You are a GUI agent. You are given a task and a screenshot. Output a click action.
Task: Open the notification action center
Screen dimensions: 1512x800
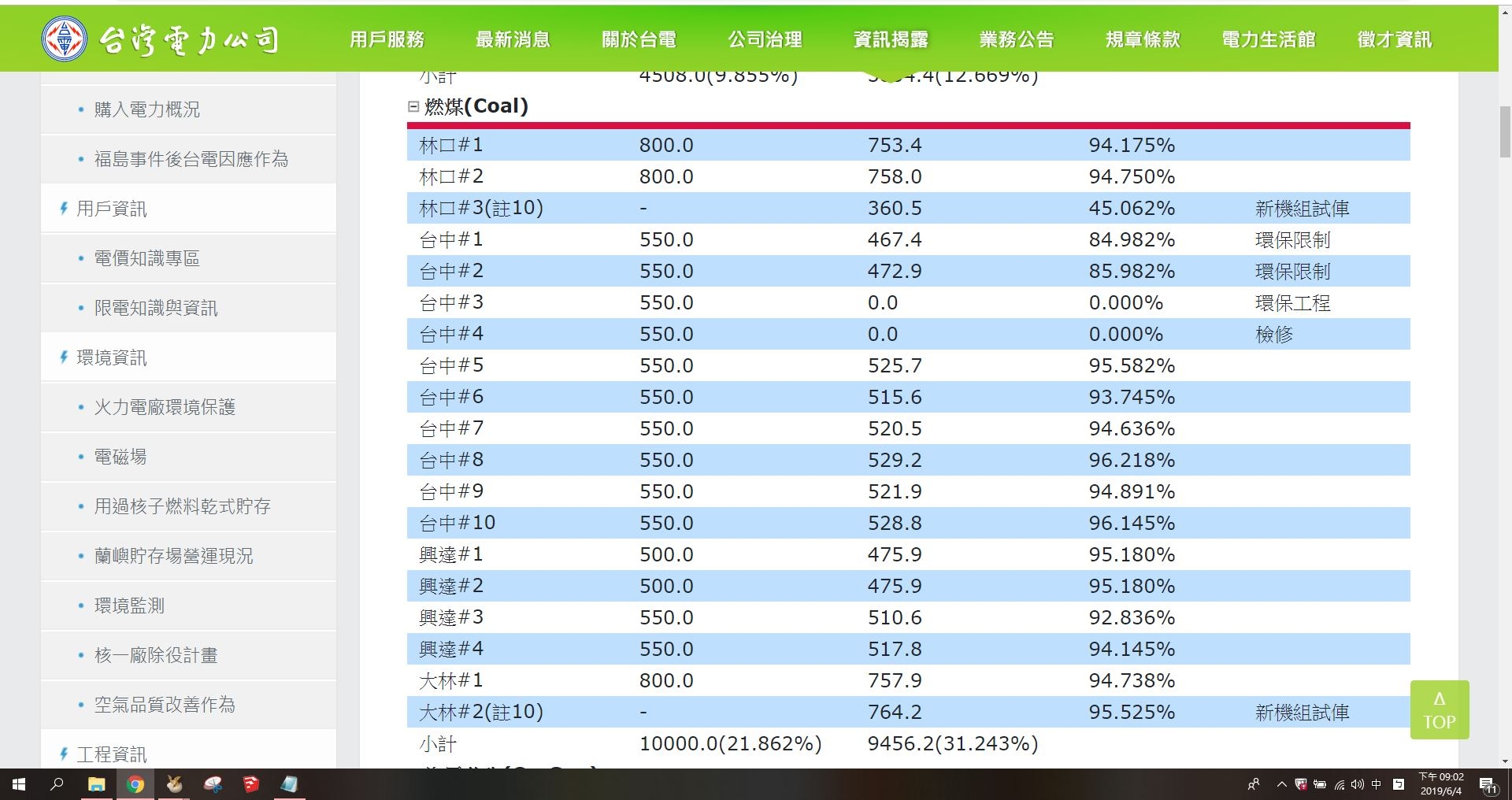tap(1488, 785)
